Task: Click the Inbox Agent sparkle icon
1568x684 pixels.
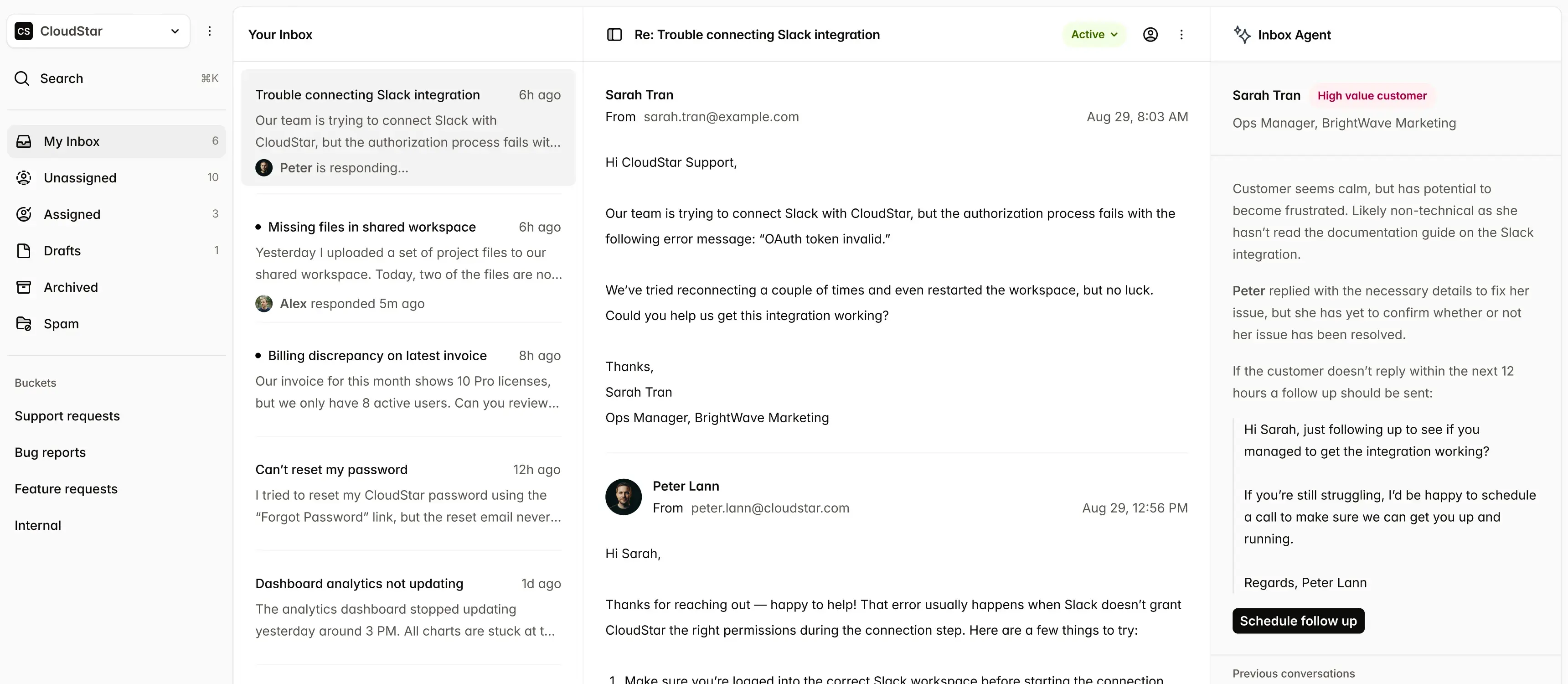Action: click(x=1242, y=35)
